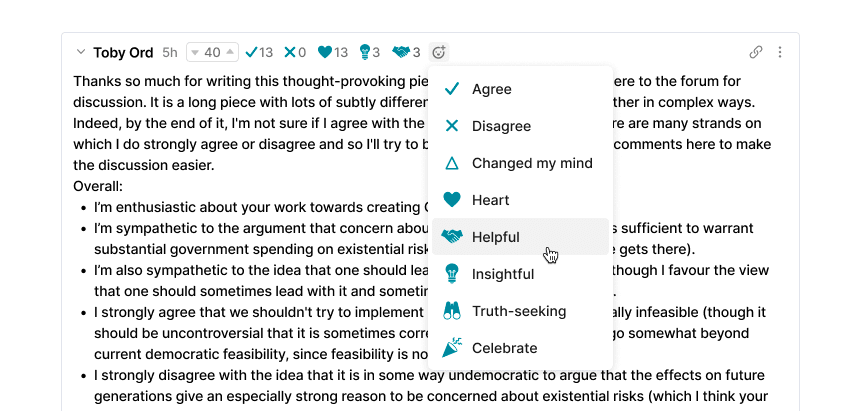Click the helpful handshake reaction count
The width and height of the screenshot is (861, 411).
tap(406, 53)
